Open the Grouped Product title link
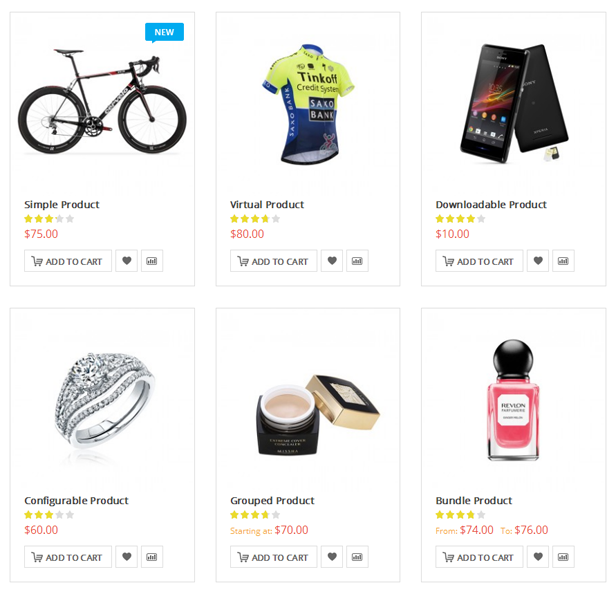 click(x=272, y=501)
